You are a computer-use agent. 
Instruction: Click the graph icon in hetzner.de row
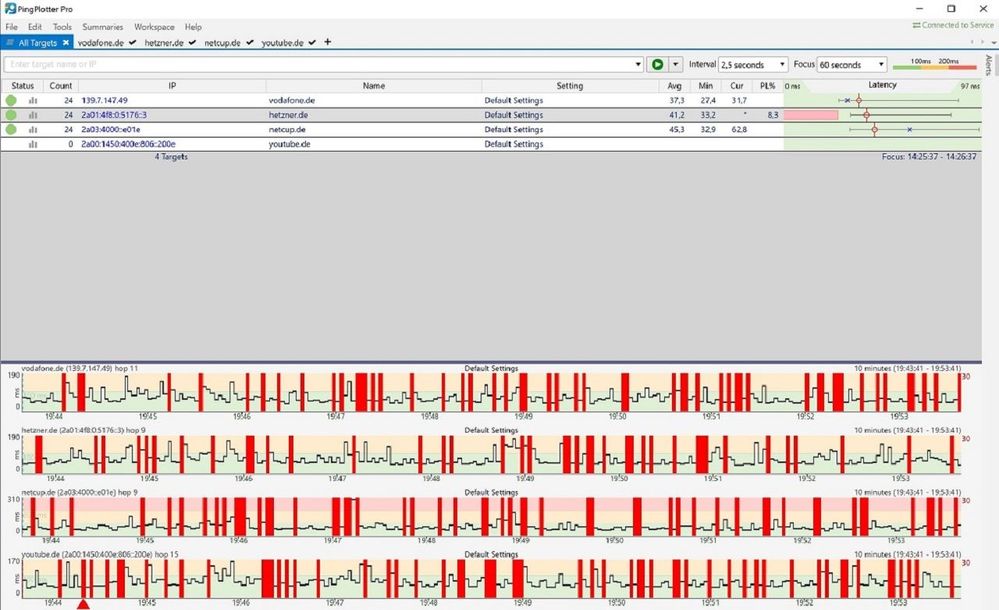tap(33, 115)
